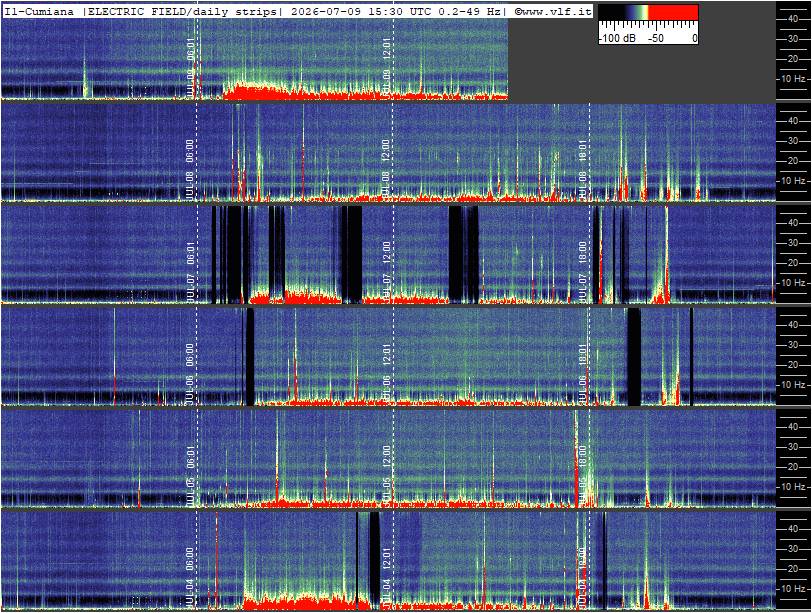Select the 10 Hz label on the JUL 04 strip

point(793,589)
